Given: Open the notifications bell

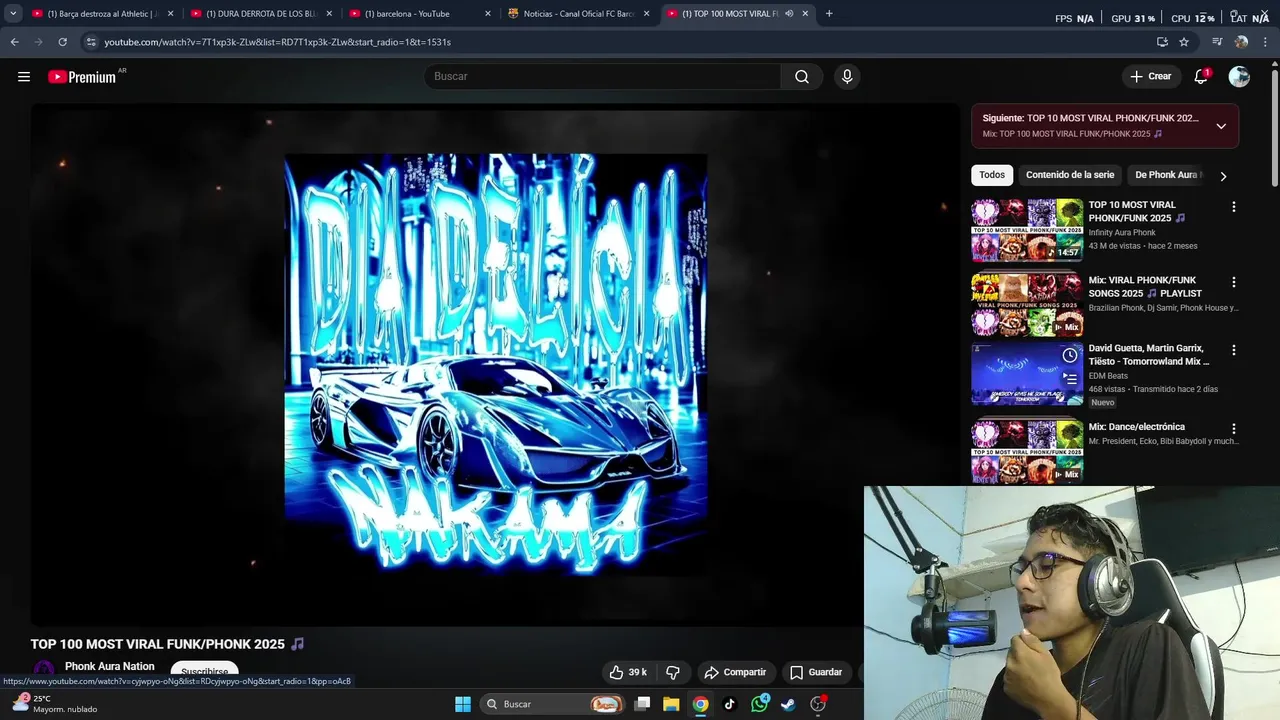Looking at the screenshot, I should click(1201, 77).
